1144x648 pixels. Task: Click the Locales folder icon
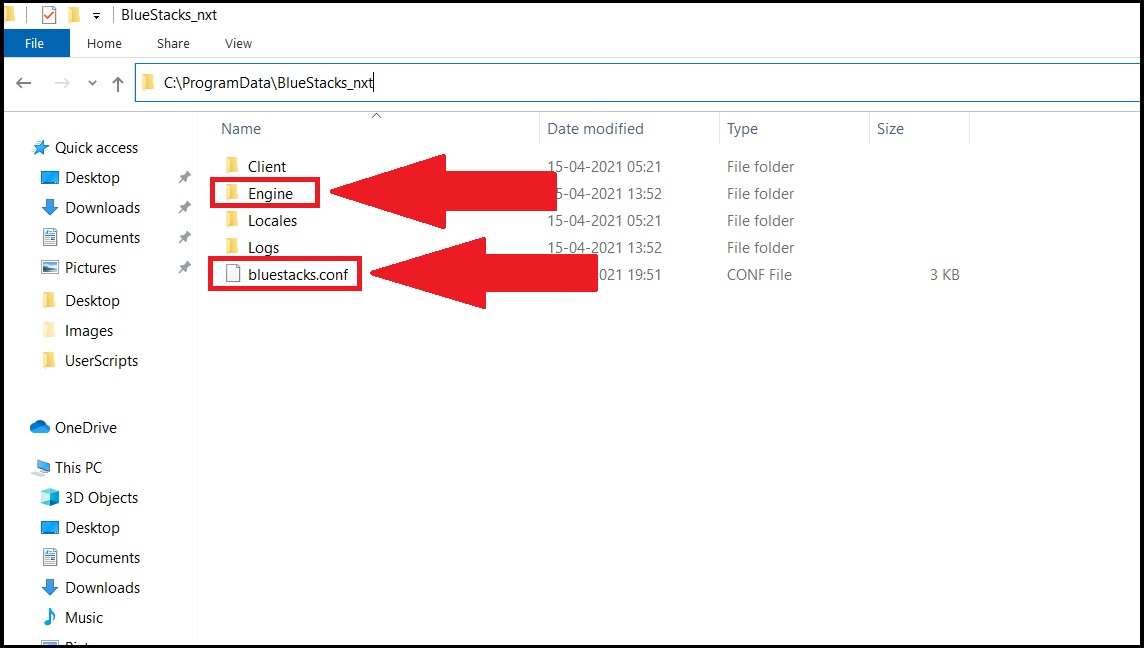(x=232, y=220)
